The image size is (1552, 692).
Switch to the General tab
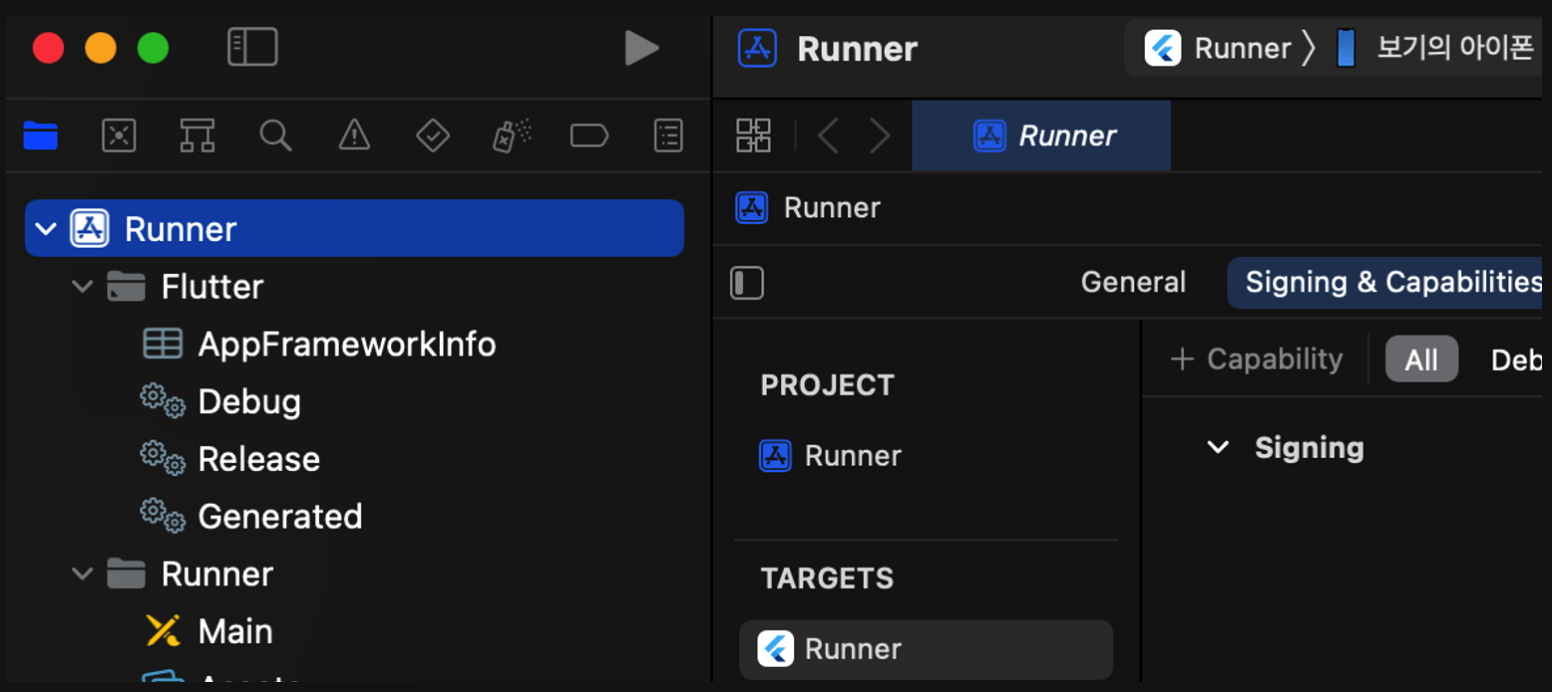pos(1133,283)
